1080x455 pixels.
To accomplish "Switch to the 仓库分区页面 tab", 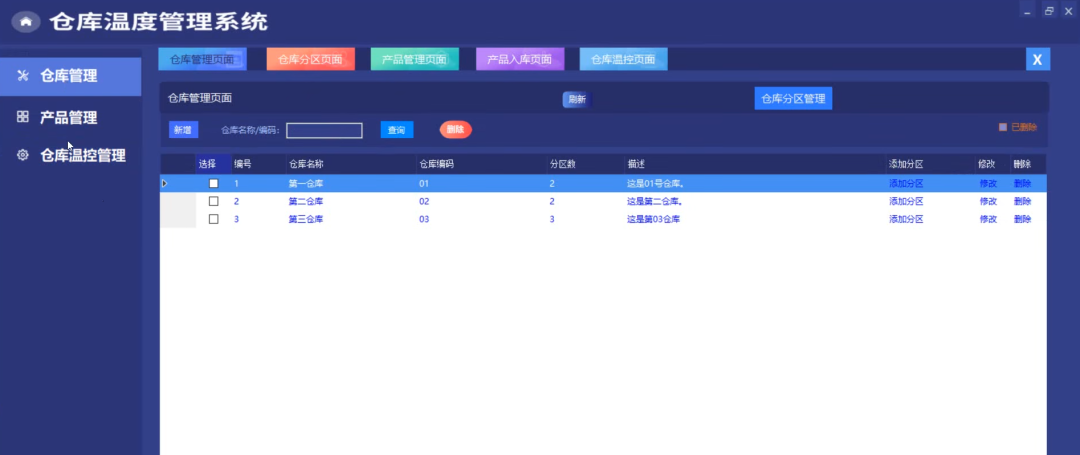I will (x=311, y=59).
